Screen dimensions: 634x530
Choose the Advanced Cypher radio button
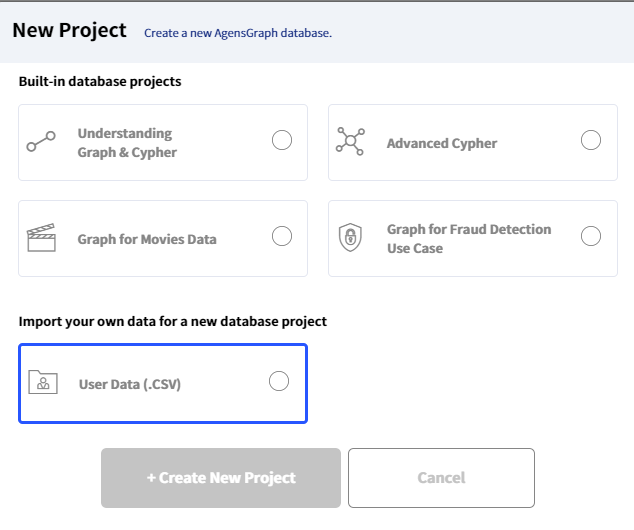click(x=591, y=140)
